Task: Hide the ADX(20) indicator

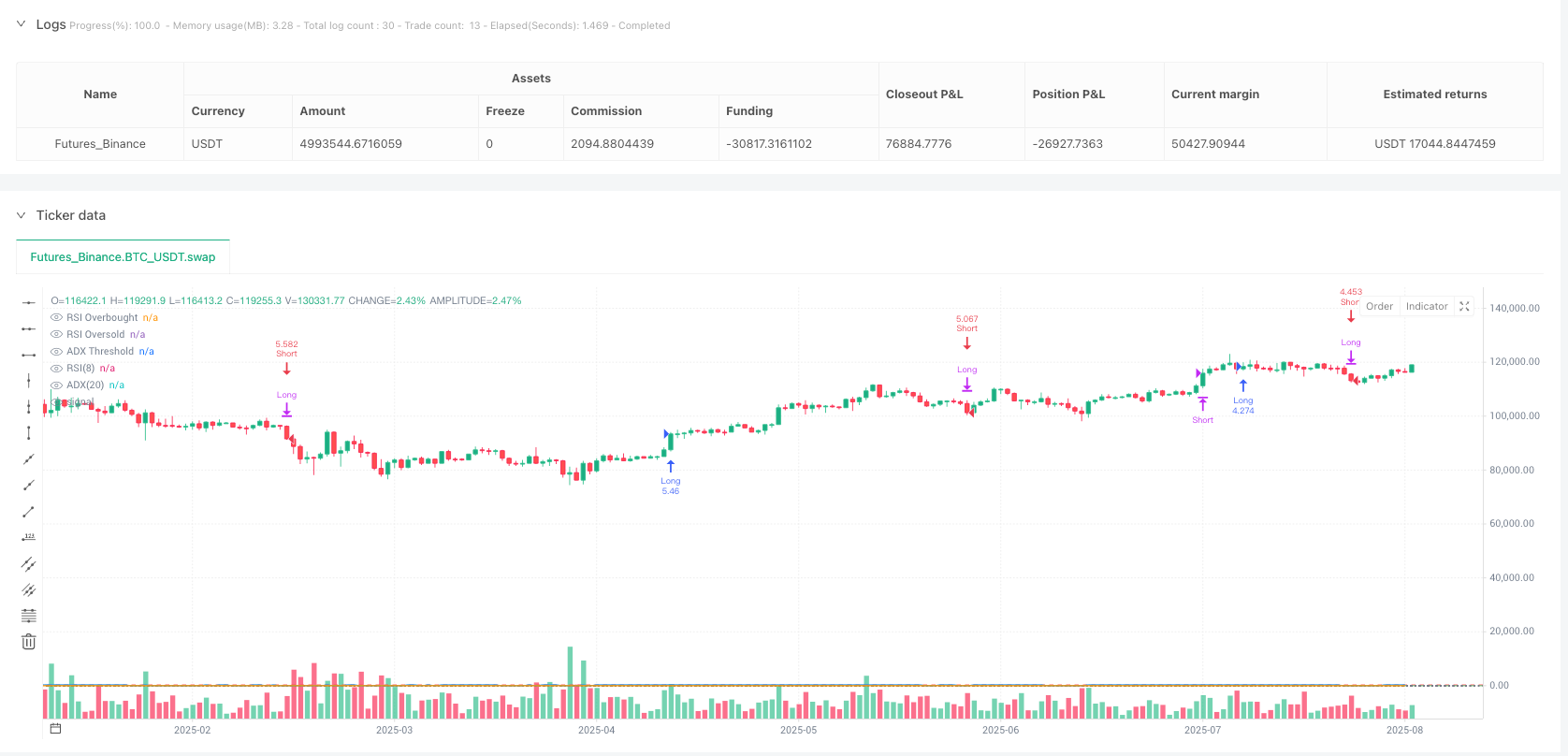Action: 57,385
